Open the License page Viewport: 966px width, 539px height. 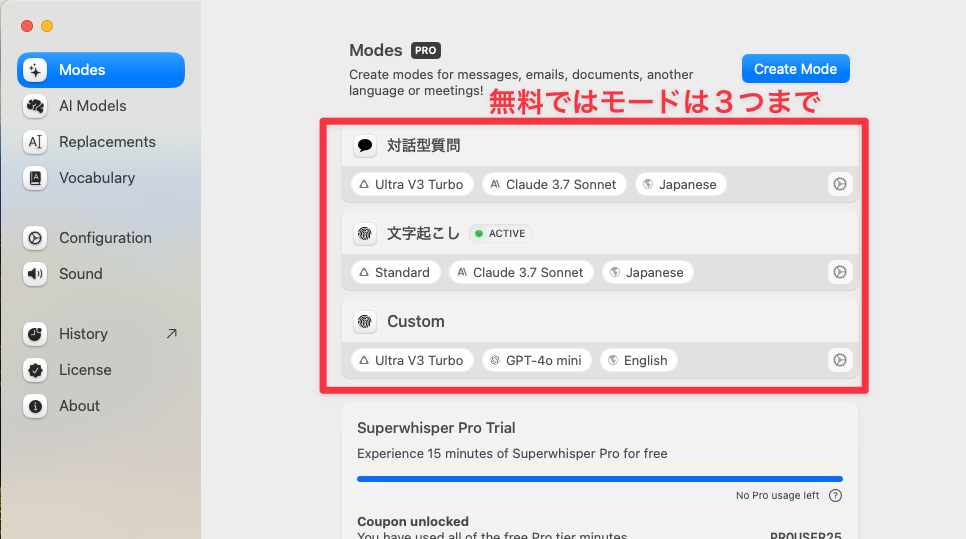coord(101,370)
